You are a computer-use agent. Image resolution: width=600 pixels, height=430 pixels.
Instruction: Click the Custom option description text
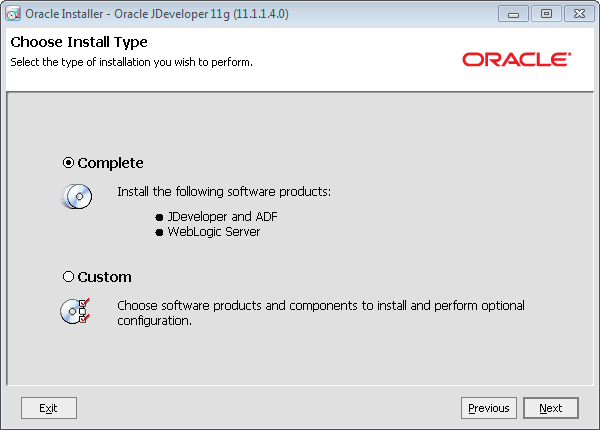click(321, 313)
